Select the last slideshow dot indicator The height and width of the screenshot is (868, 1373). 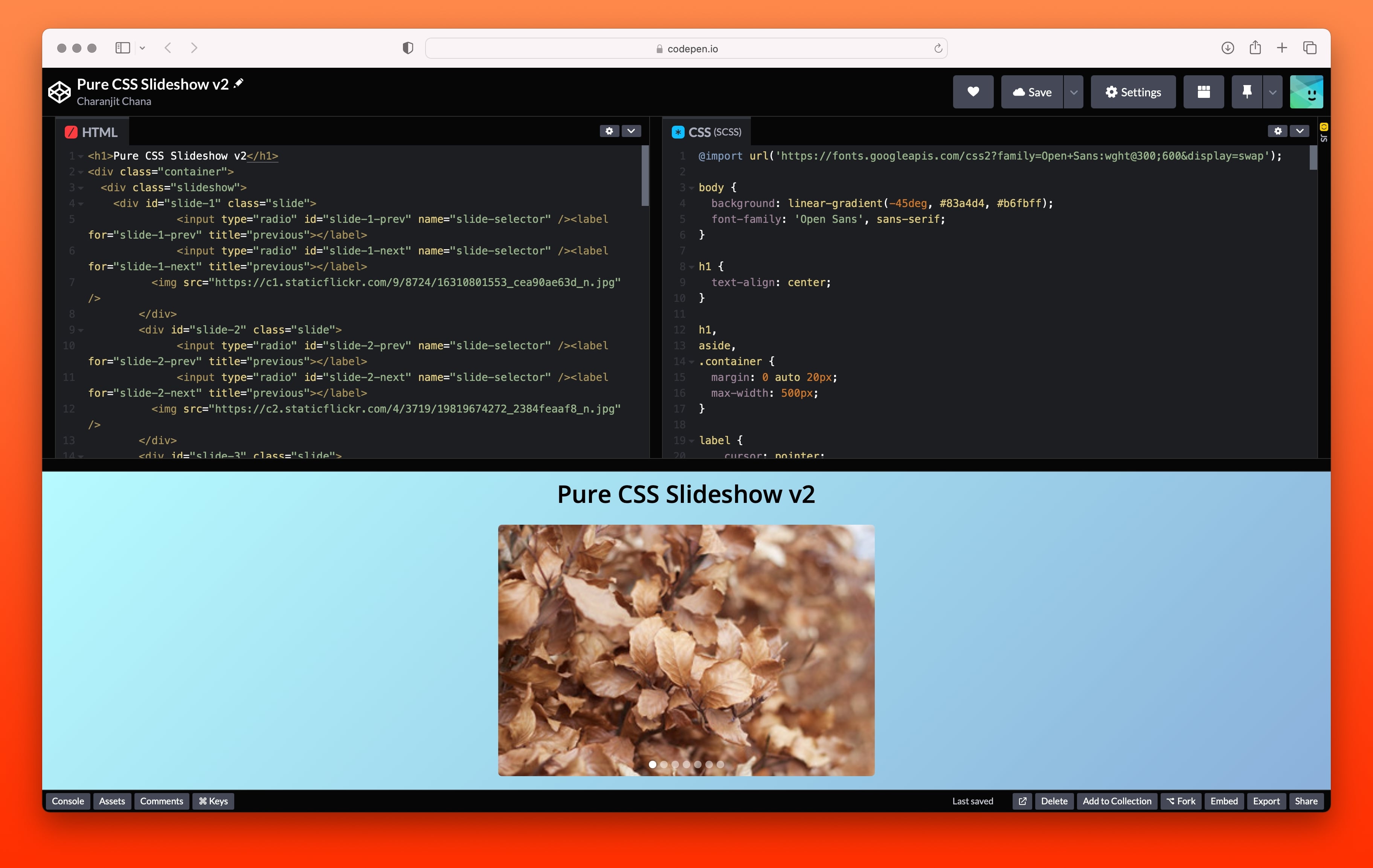(721, 764)
